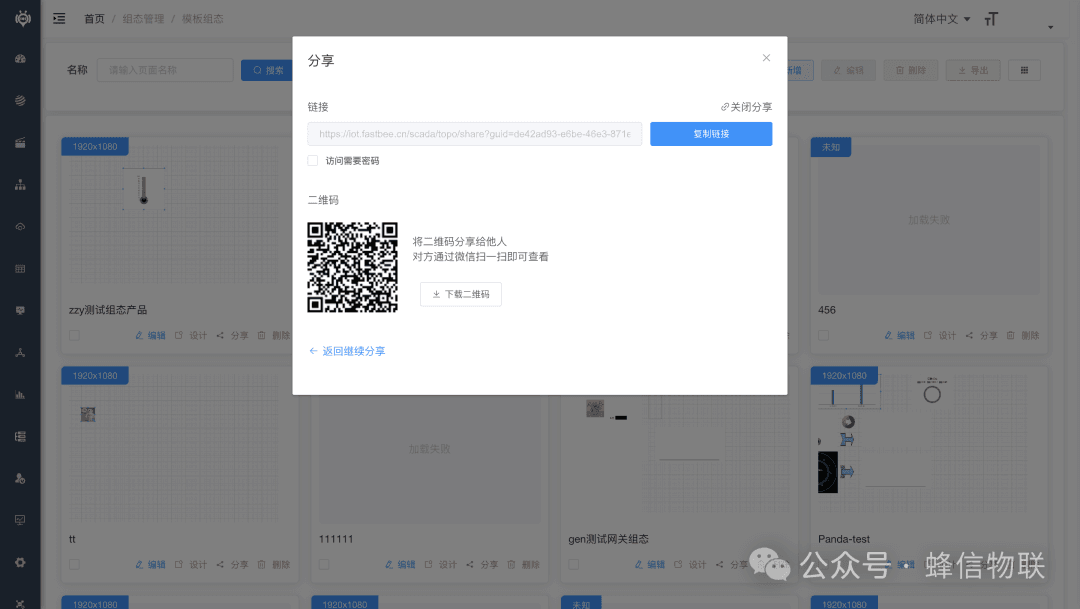
Task: Click the 关闭分享 link
Action: tap(746, 107)
